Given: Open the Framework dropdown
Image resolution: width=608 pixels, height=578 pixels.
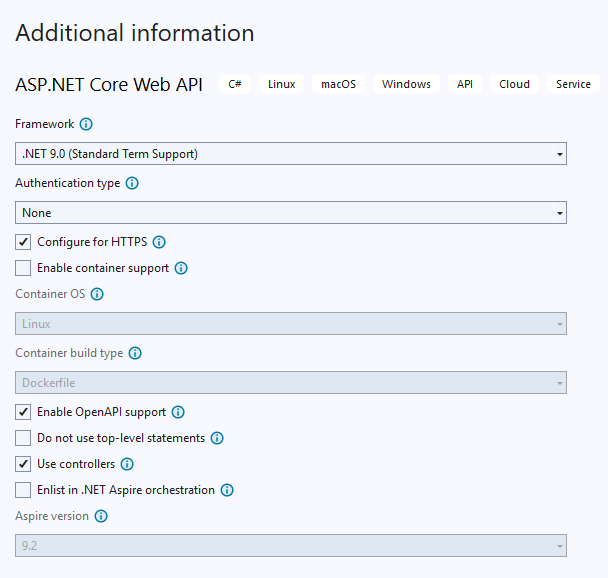Looking at the screenshot, I should coord(291,154).
